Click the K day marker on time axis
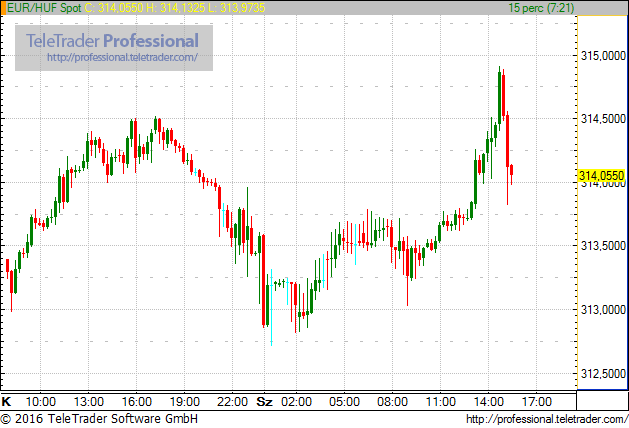Image resolution: width=629 pixels, height=428 pixels. [x=6, y=402]
